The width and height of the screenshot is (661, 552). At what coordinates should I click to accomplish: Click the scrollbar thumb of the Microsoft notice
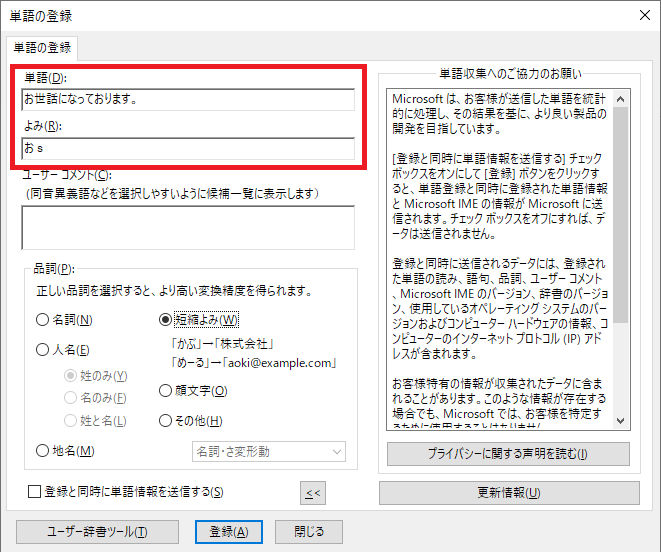click(x=621, y=215)
